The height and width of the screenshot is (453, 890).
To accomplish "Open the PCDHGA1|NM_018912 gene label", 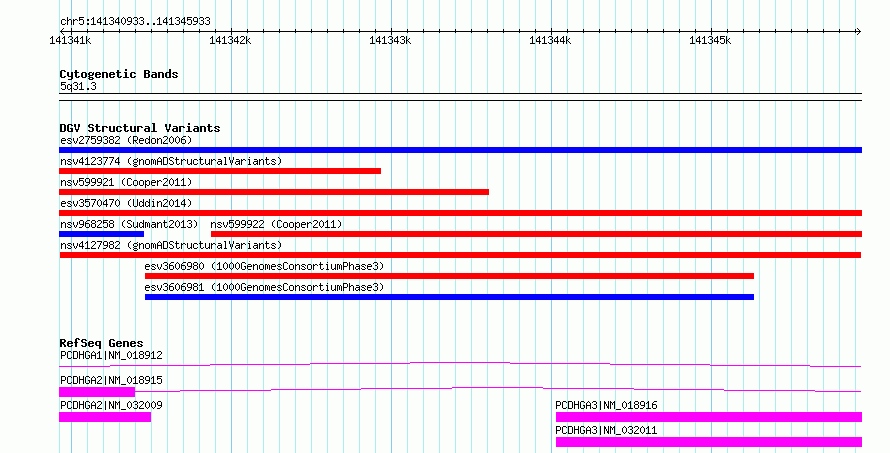I will coord(111,355).
